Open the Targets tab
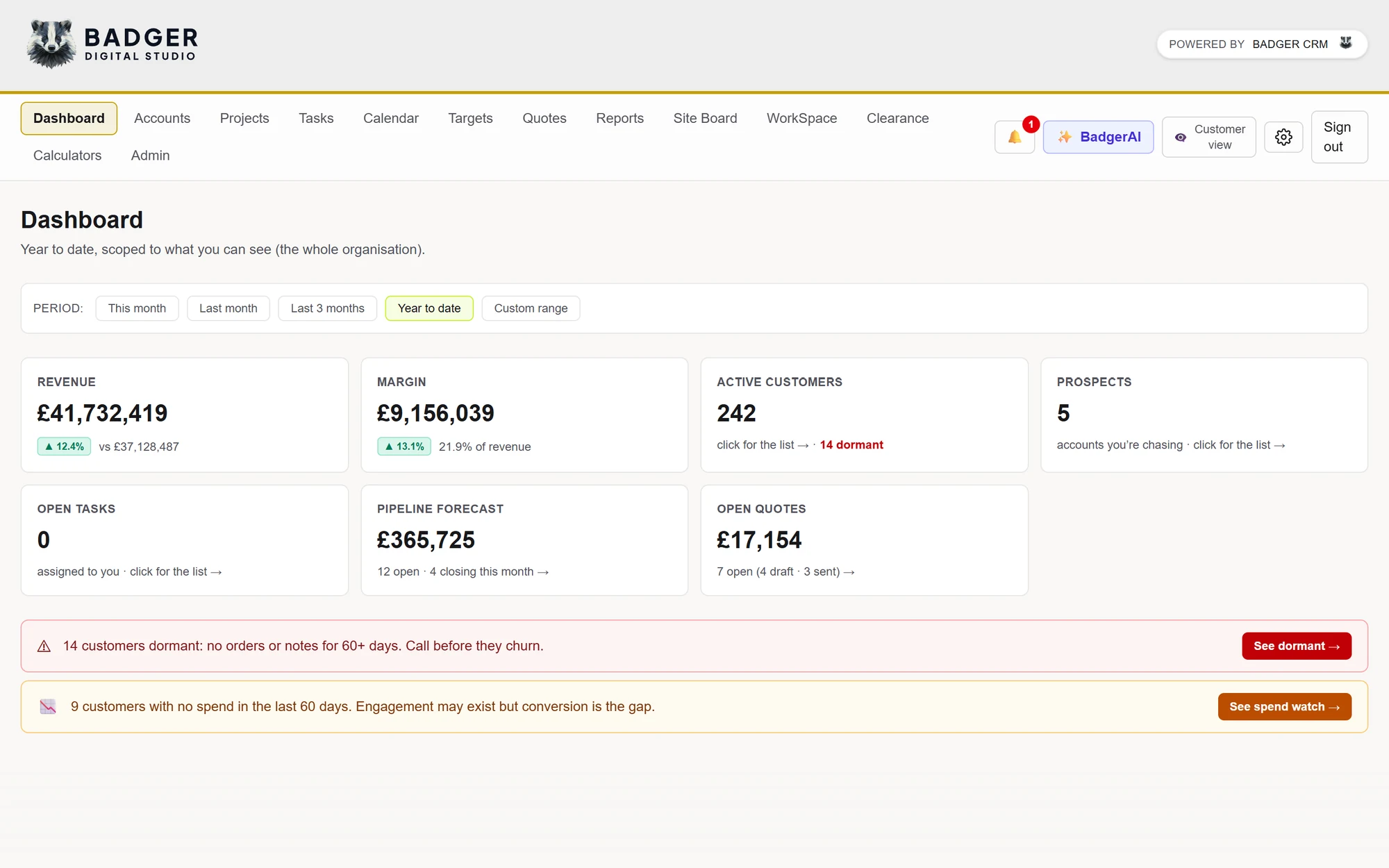This screenshot has height=868, width=1389. 470,118
